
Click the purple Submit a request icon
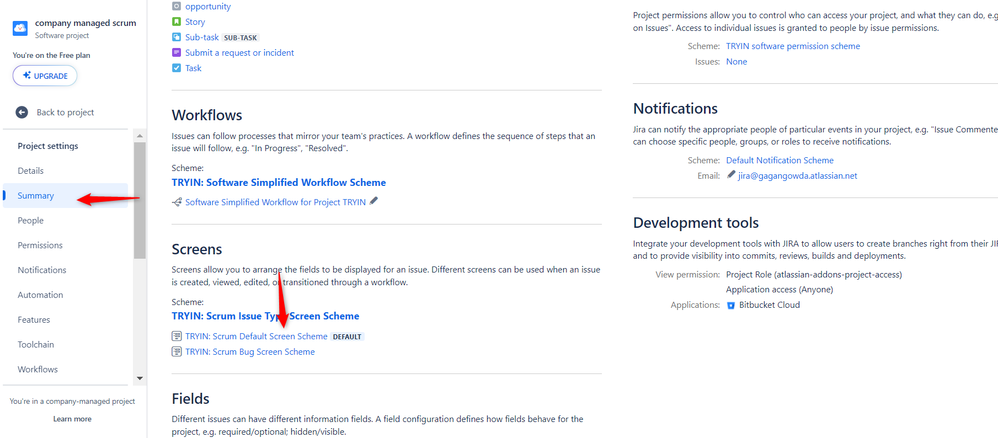point(176,52)
